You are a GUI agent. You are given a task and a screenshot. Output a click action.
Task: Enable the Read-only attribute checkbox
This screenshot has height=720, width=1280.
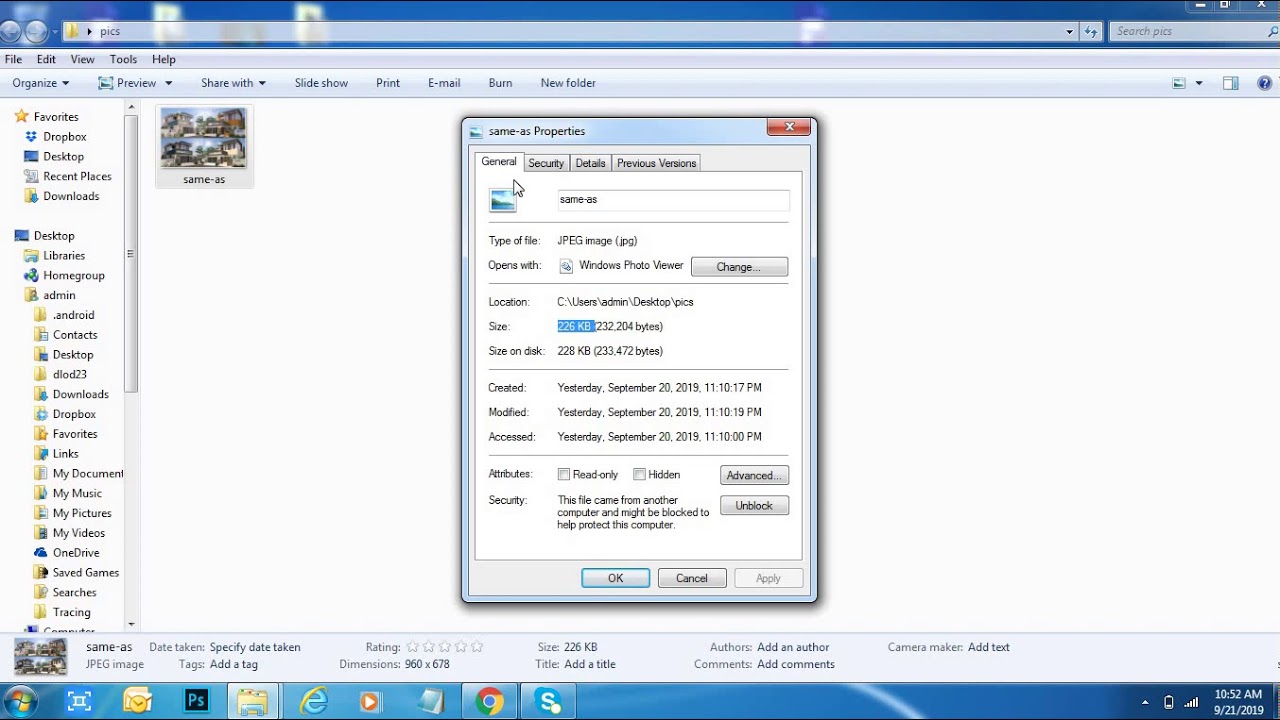tap(564, 475)
